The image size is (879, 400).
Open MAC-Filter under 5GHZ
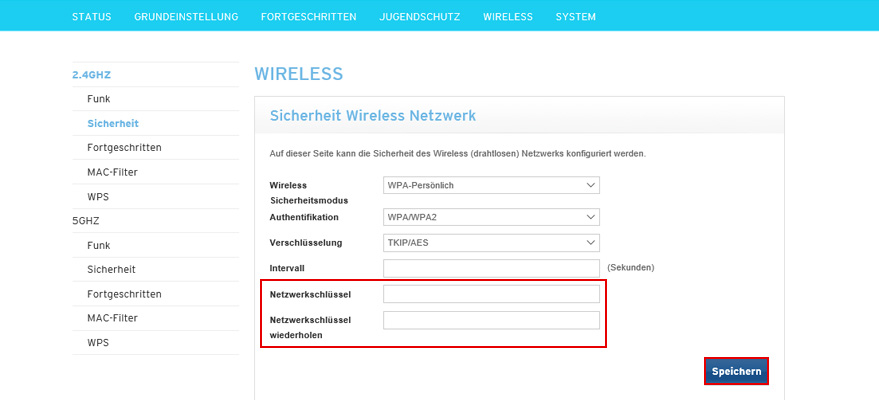point(112,318)
